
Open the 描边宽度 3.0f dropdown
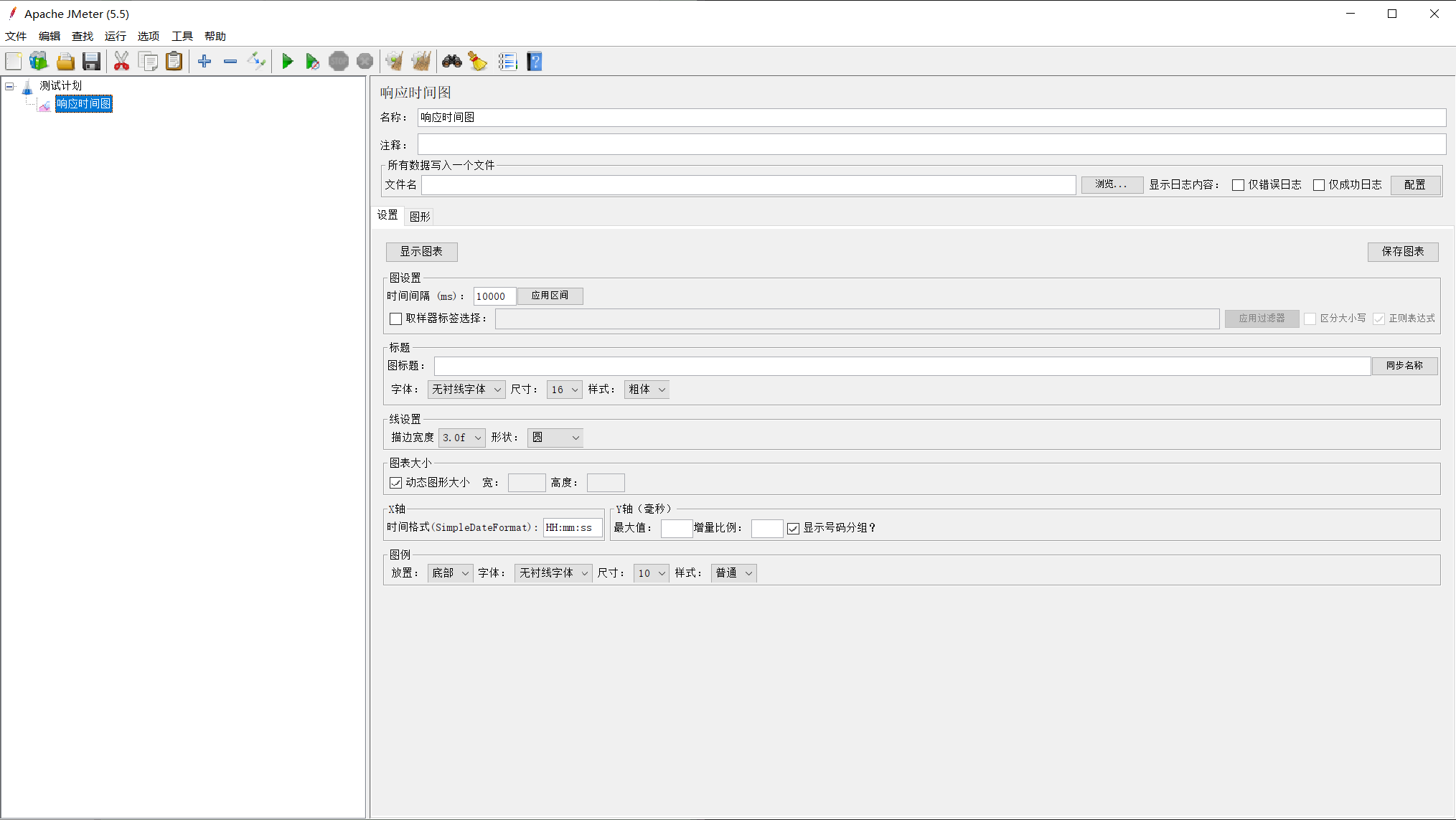coord(462,438)
